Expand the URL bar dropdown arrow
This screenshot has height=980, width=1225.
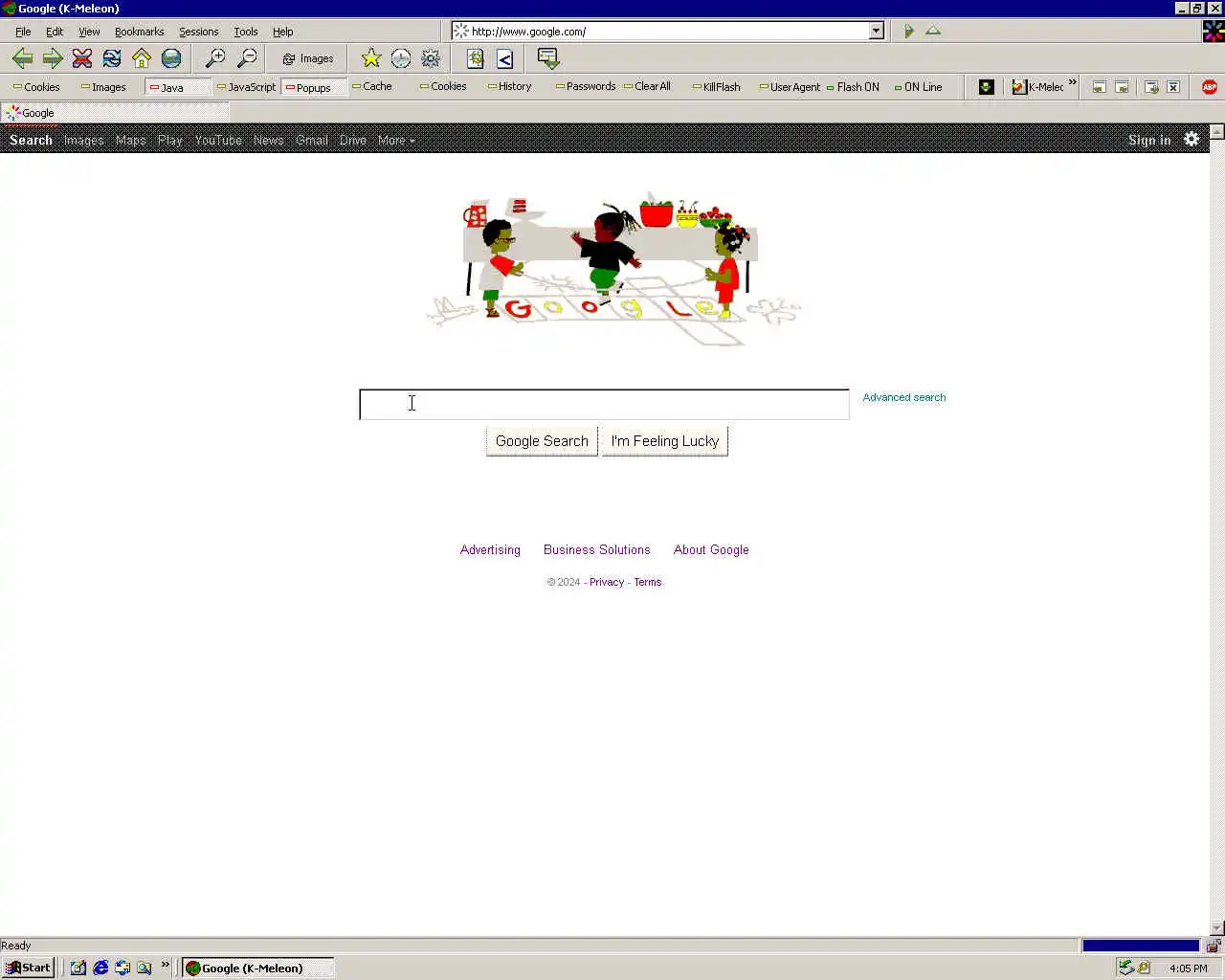876,32
